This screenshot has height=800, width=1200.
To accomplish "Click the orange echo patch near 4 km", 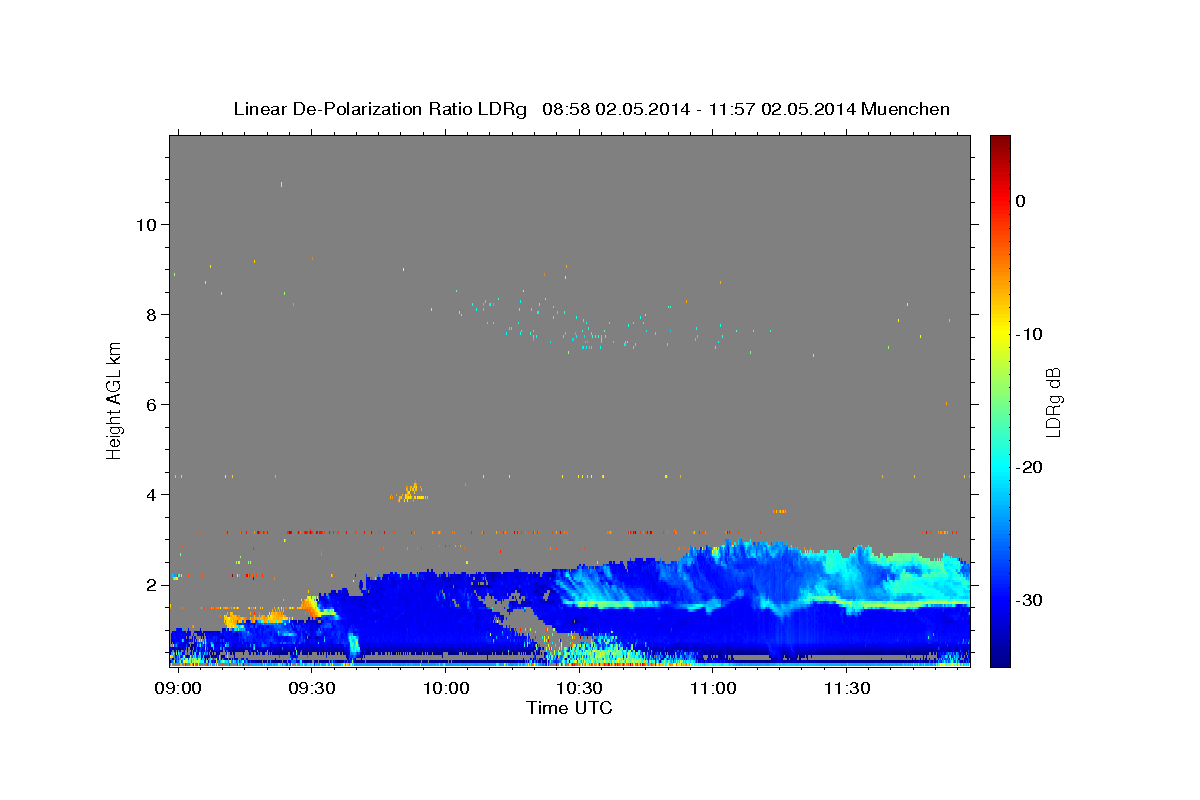I will tap(410, 492).
